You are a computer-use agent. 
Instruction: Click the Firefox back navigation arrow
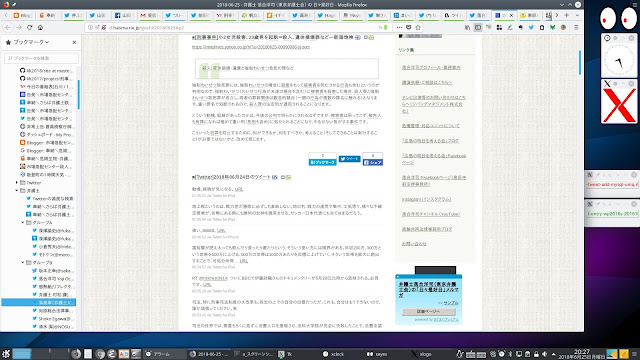coord(9,27)
